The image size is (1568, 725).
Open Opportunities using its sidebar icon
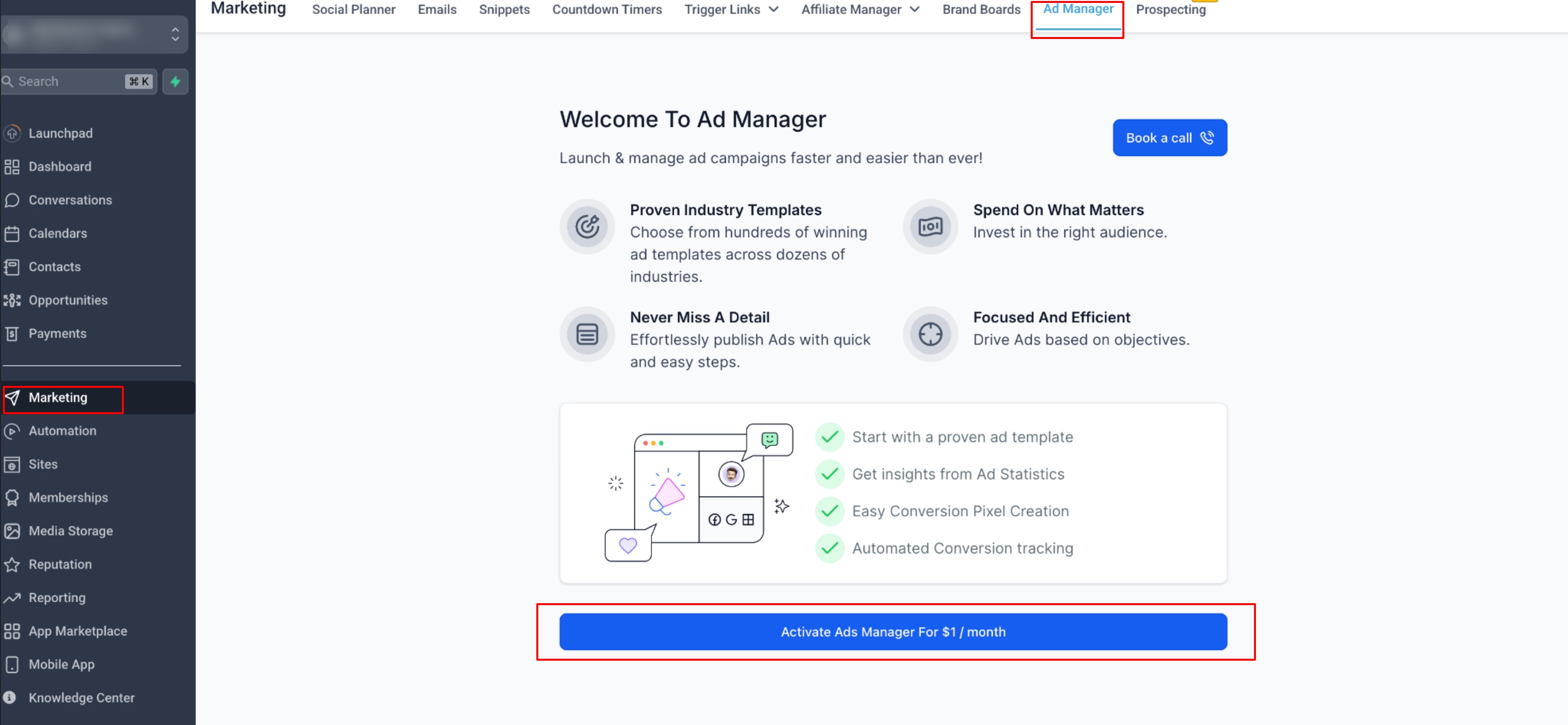point(12,301)
